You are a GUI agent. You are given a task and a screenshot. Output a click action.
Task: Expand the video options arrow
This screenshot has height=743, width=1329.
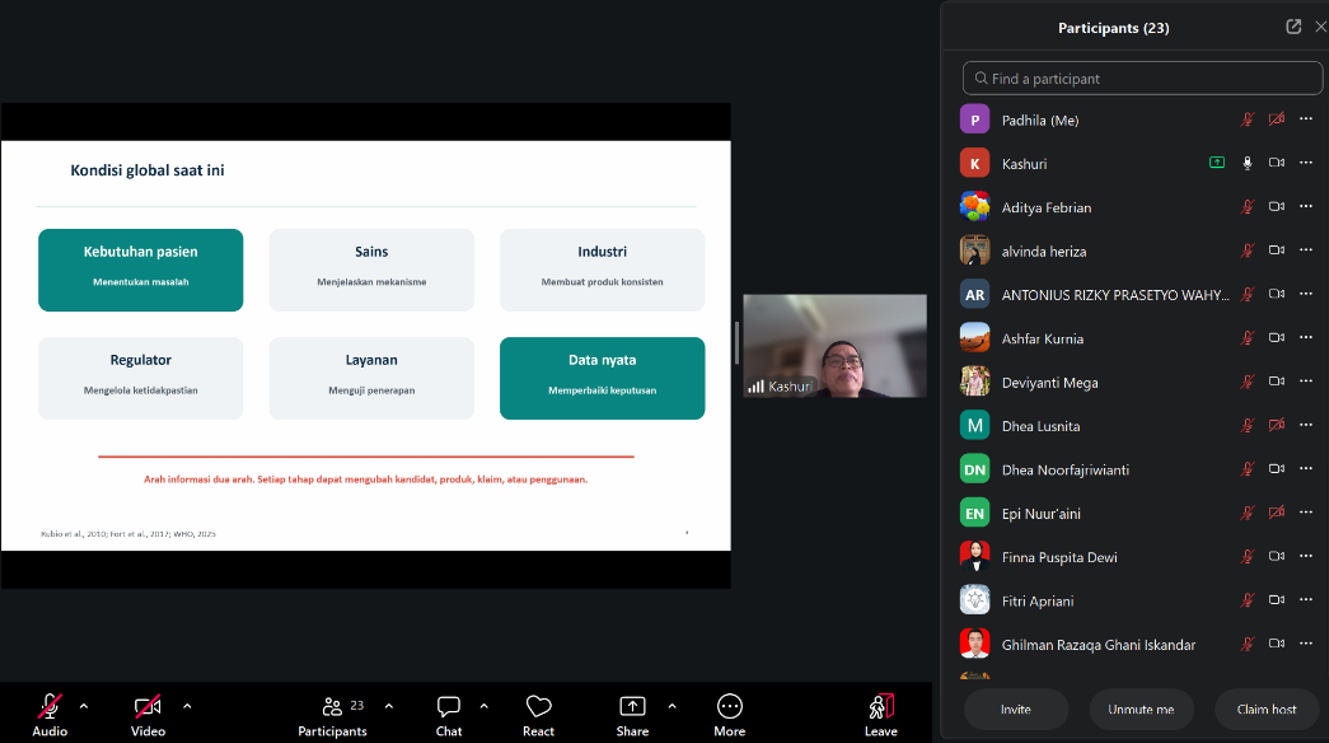point(187,706)
